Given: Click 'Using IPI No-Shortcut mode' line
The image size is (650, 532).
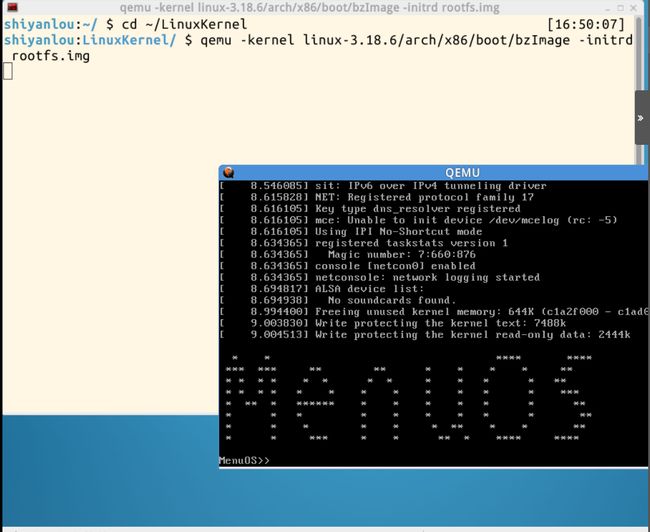Looking at the screenshot, I should [x=351, y=232].
